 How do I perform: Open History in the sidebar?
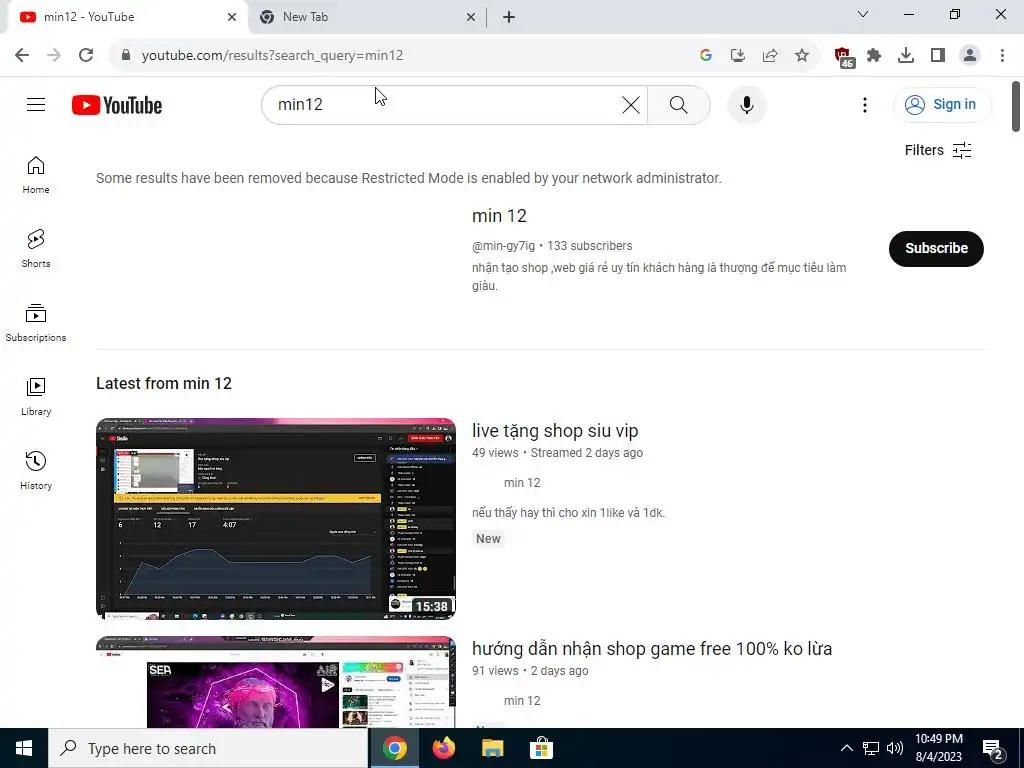(x=36, y=470)
